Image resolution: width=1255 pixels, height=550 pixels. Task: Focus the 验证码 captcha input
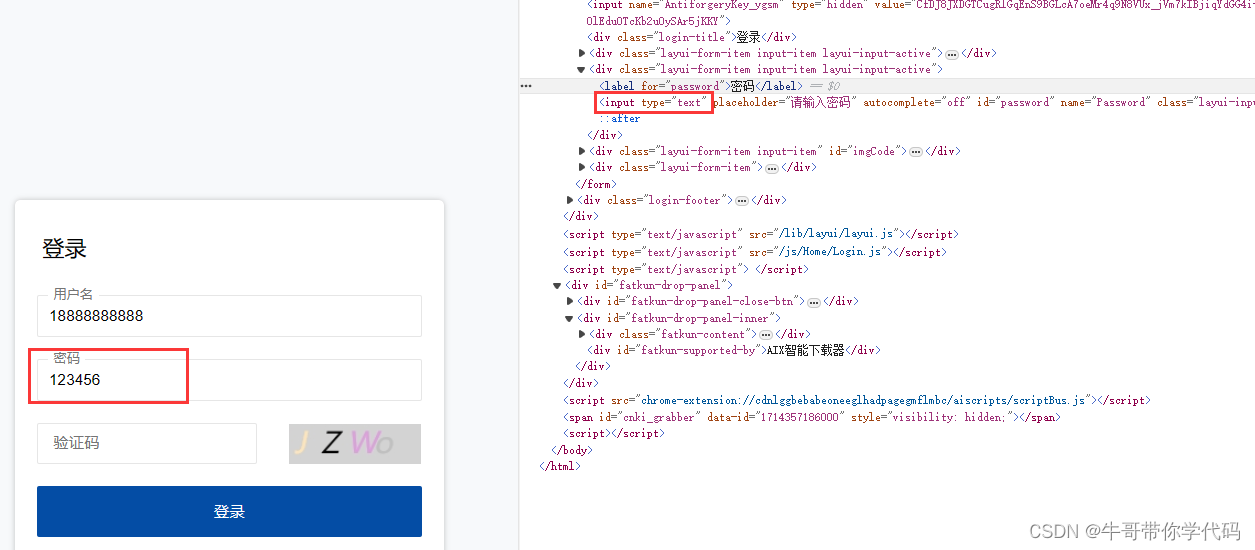click(x=147, y=443)
